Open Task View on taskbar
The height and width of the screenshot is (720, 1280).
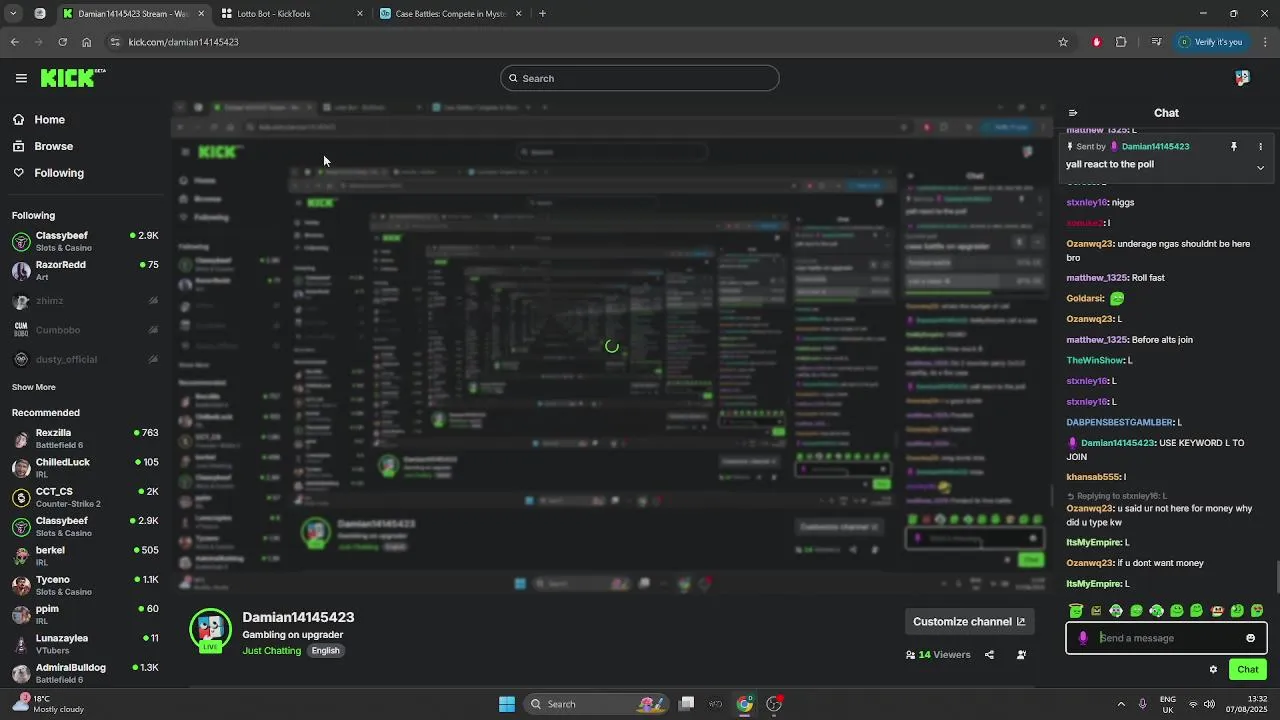(687, 704)
